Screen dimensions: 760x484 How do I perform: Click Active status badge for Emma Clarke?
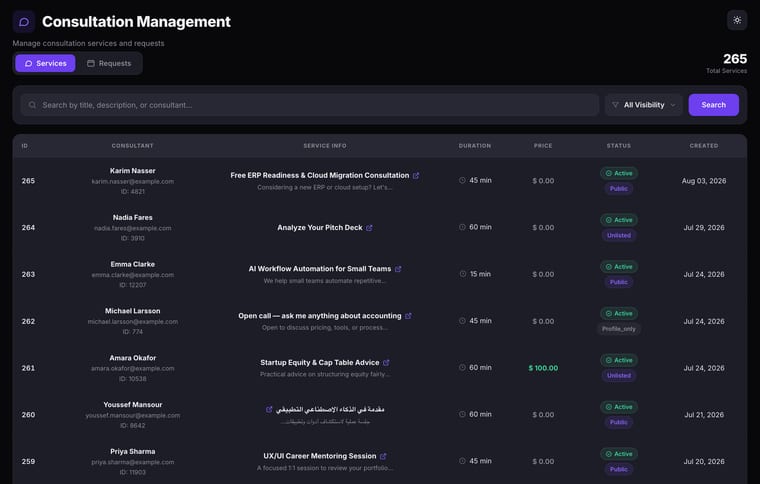tap(619, 267)
